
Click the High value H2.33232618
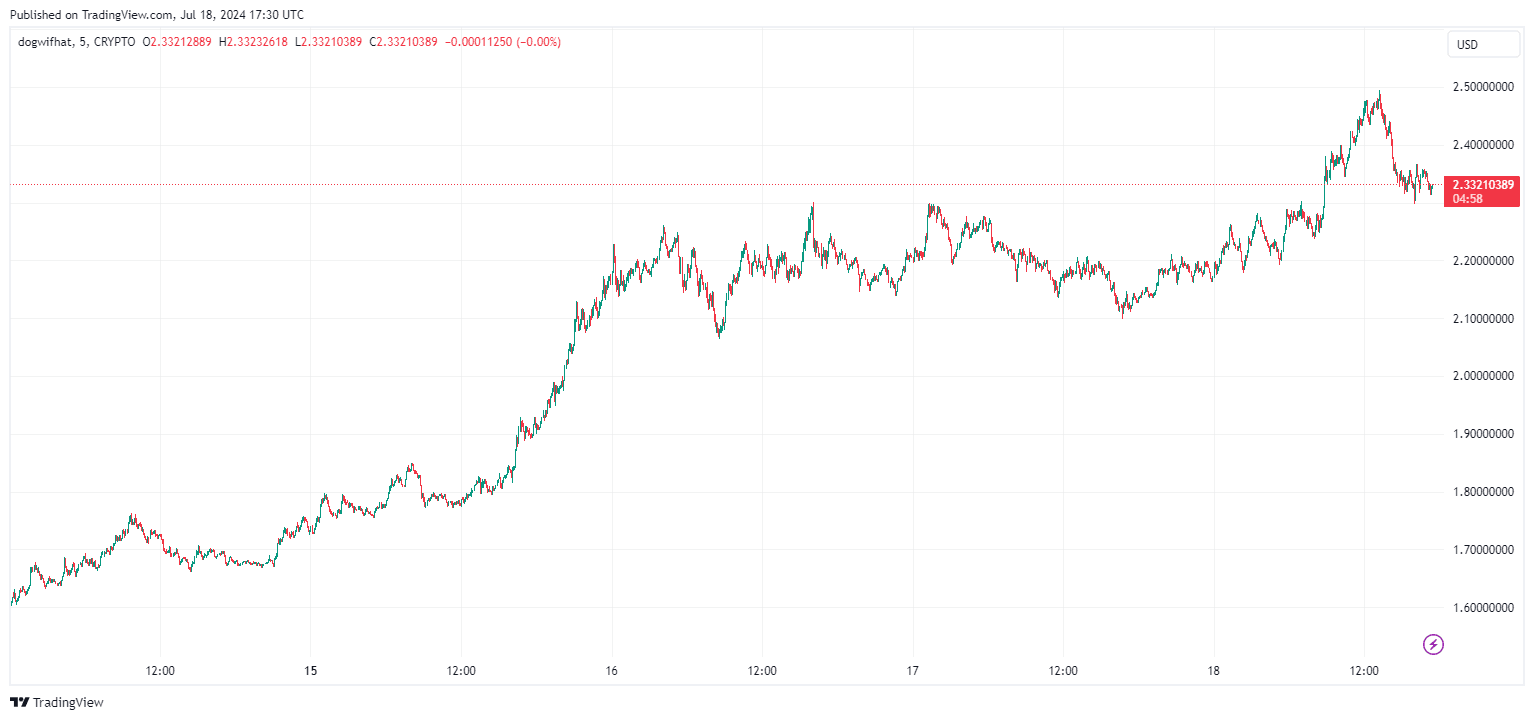pos(253,42)
